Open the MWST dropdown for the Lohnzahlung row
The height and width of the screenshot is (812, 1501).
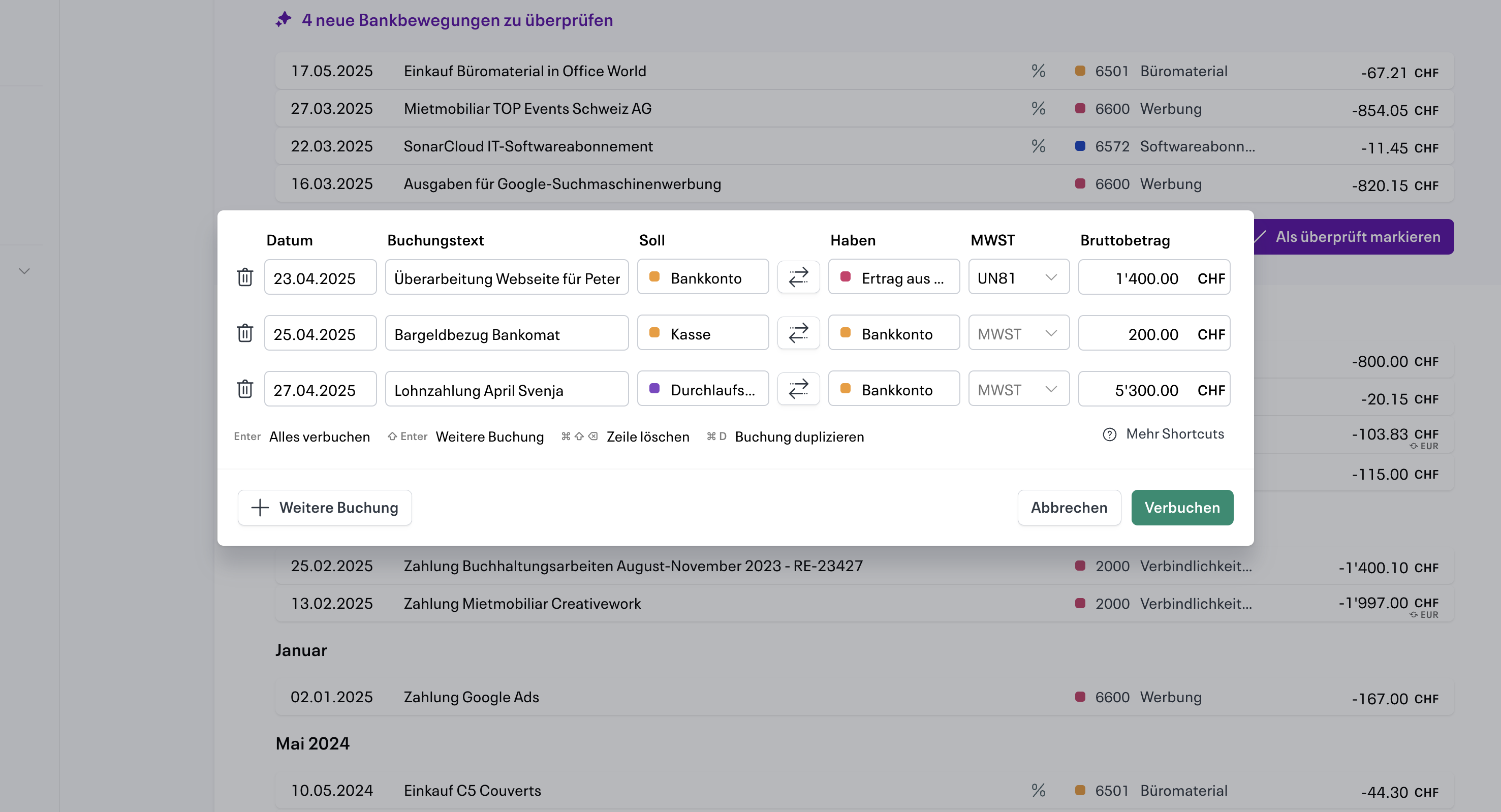pos(1018,389)
